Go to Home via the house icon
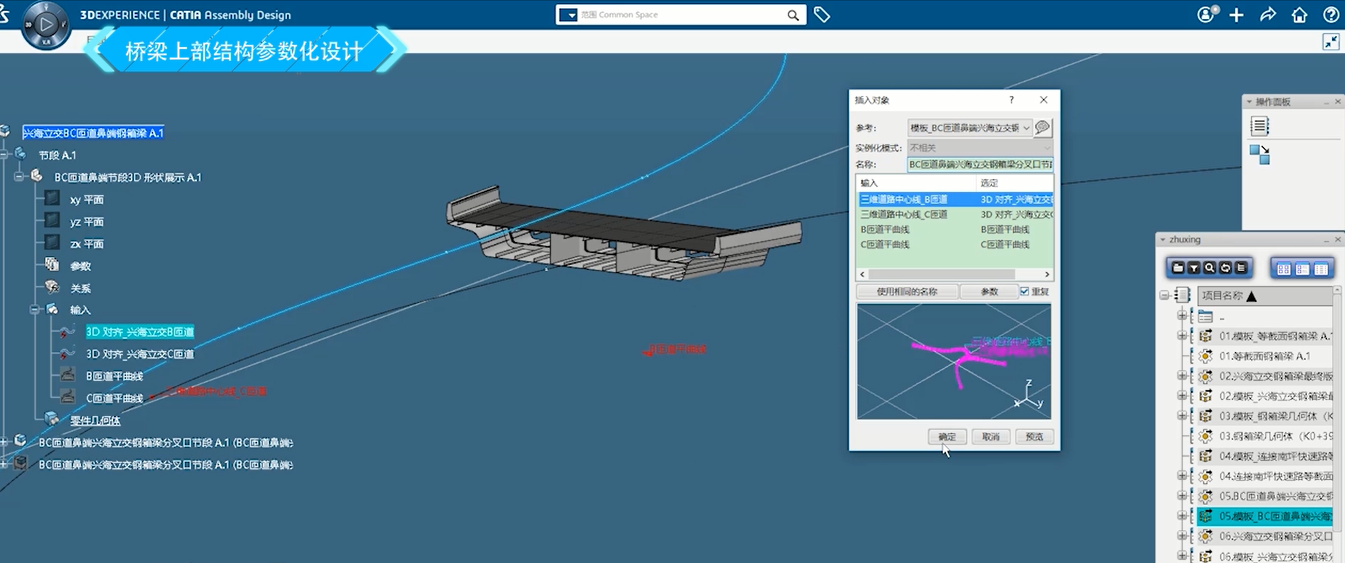This screenshot has width=1345, height=563. [1299, 15]
